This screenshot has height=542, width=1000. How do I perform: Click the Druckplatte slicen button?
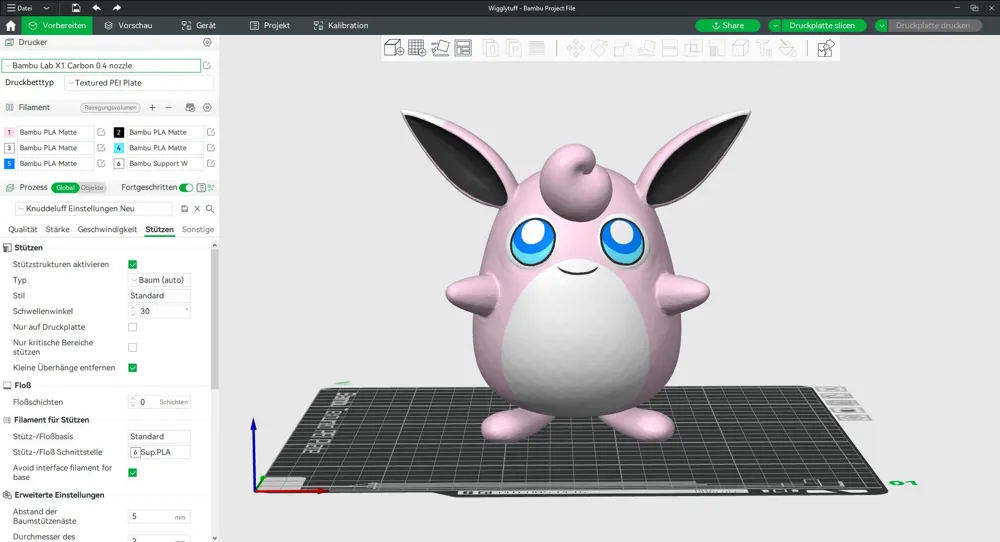[x=822, y=26]
